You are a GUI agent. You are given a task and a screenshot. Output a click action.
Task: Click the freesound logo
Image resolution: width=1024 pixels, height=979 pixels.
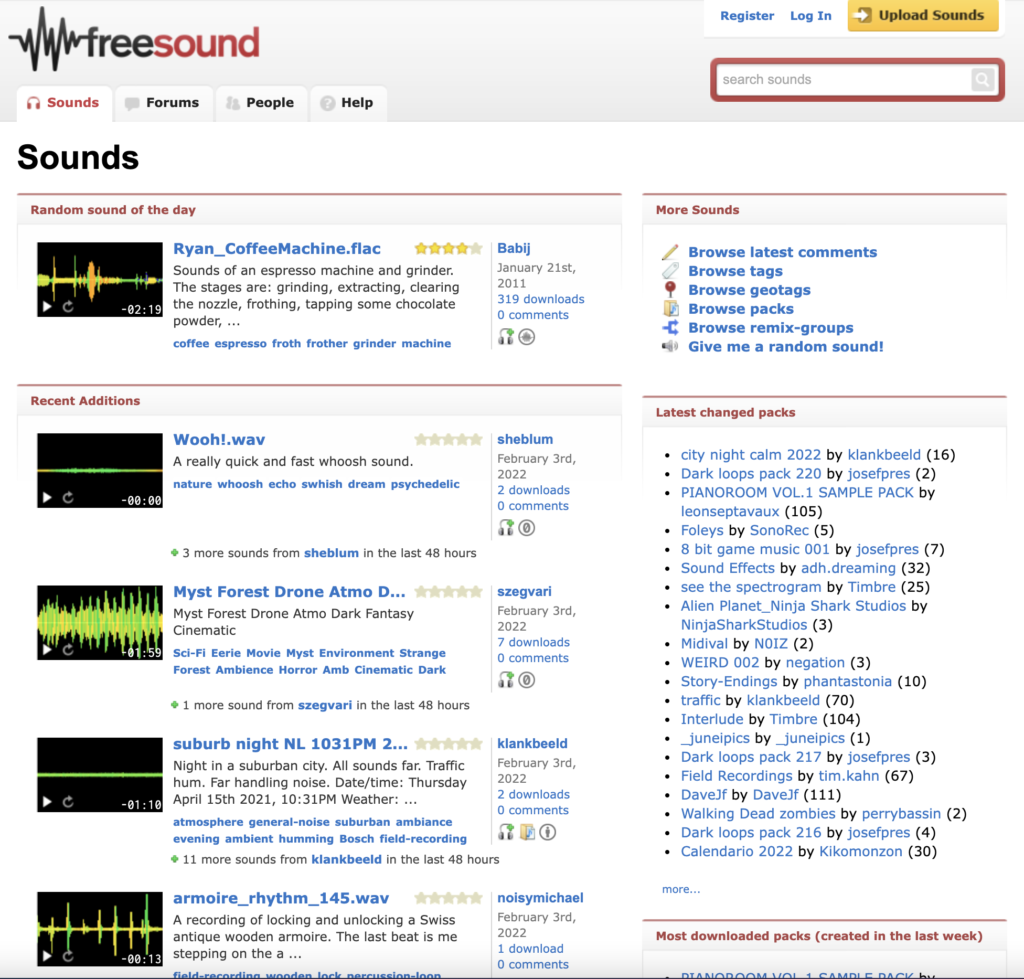click(135, 40)
